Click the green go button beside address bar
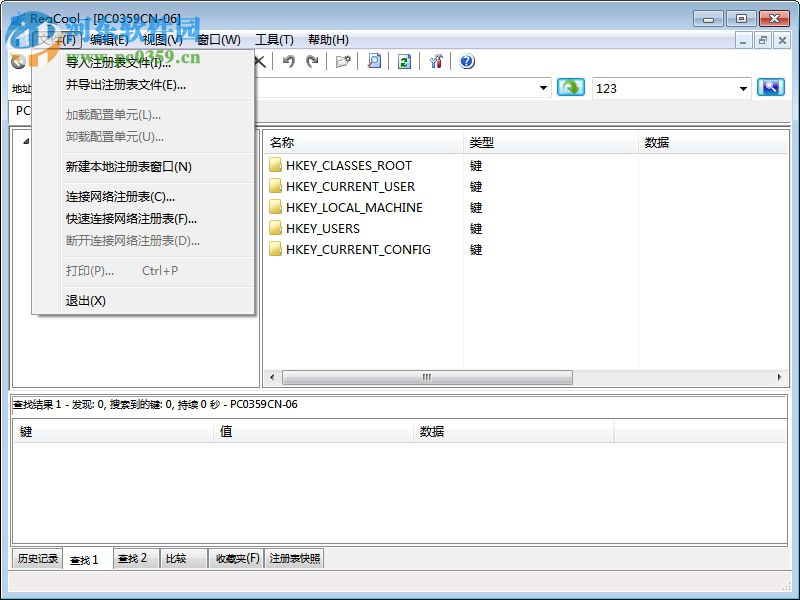Viewport: 800px width, 600px height. [x=570, y=87]
